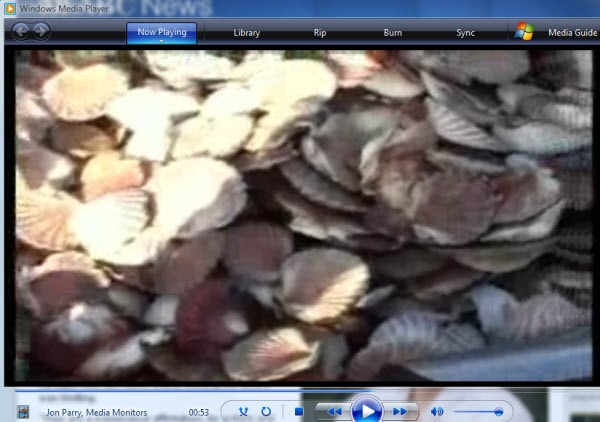
Task: Skip to next track
Action: 400,411
